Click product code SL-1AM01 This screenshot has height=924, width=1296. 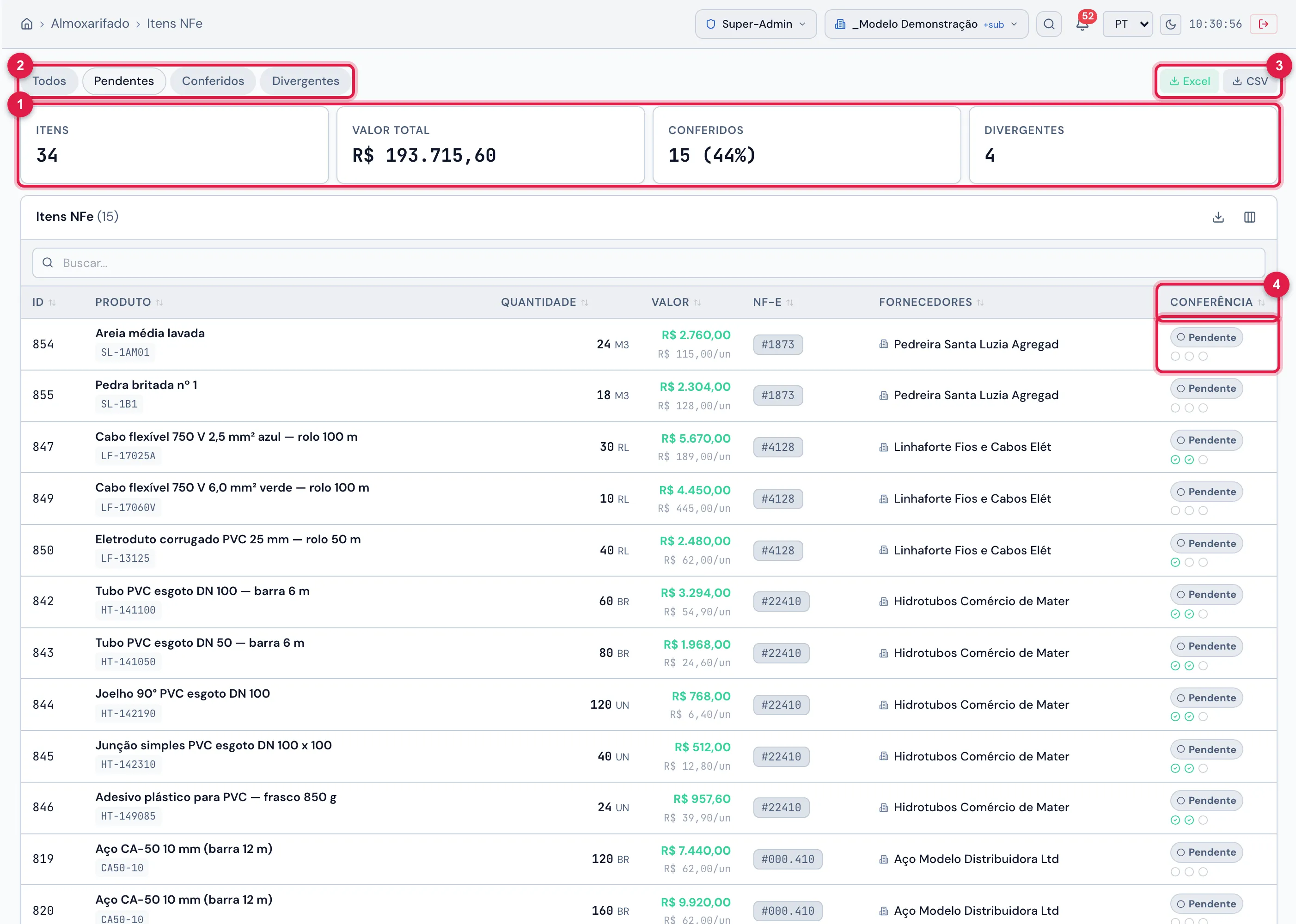pos(125,352)
